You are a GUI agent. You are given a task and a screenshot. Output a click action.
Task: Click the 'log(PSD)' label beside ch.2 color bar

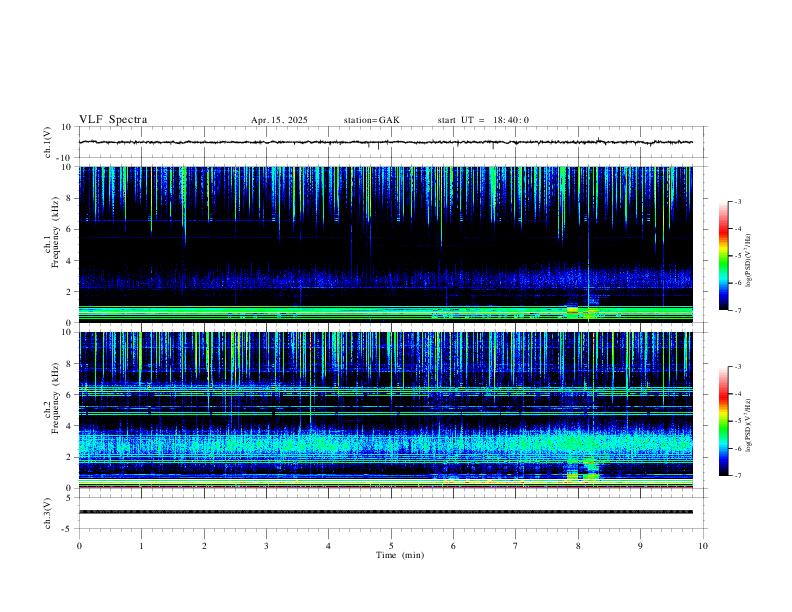coord(749,426)
